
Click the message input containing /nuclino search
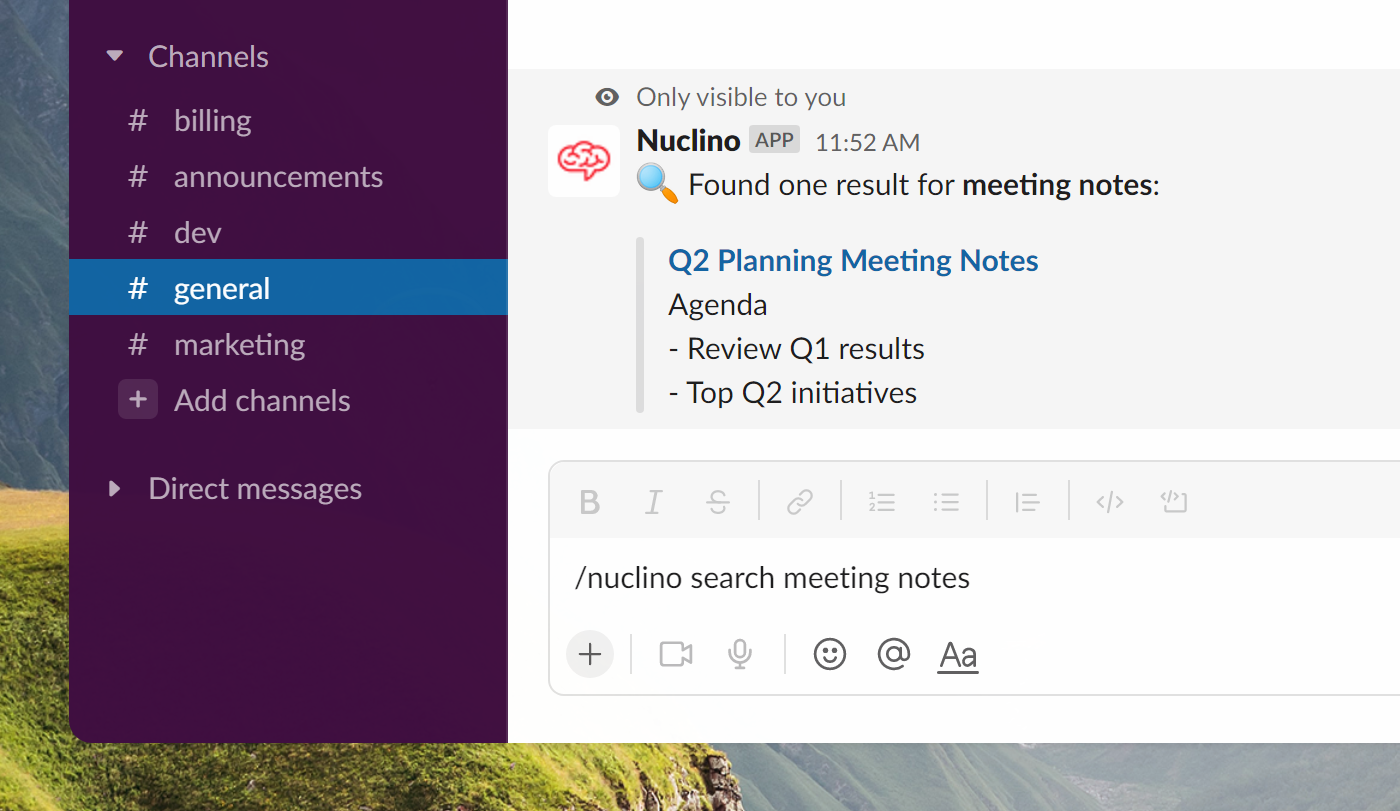pos(975,578)
